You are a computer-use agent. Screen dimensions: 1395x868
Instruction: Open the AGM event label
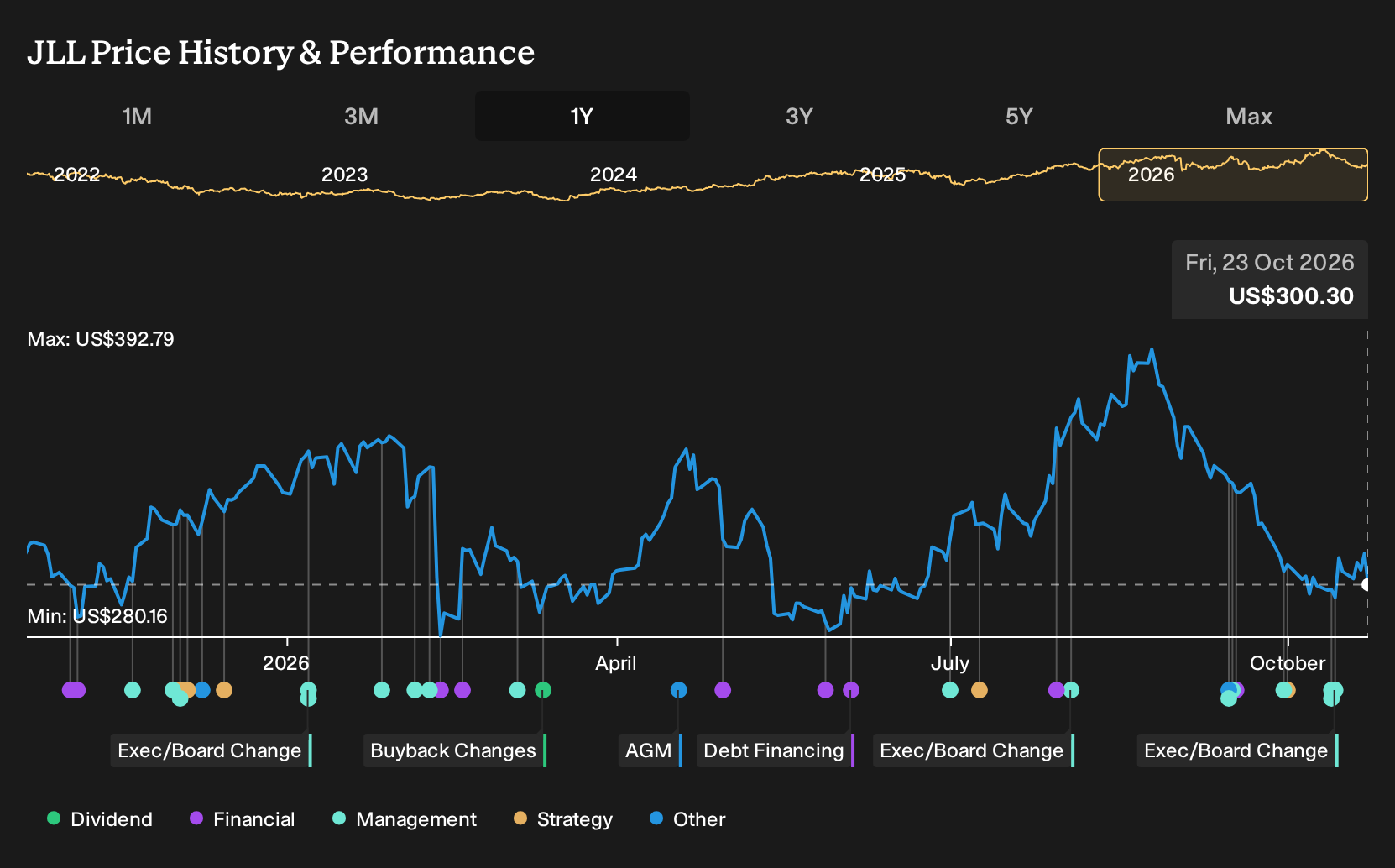click(650, 750)
